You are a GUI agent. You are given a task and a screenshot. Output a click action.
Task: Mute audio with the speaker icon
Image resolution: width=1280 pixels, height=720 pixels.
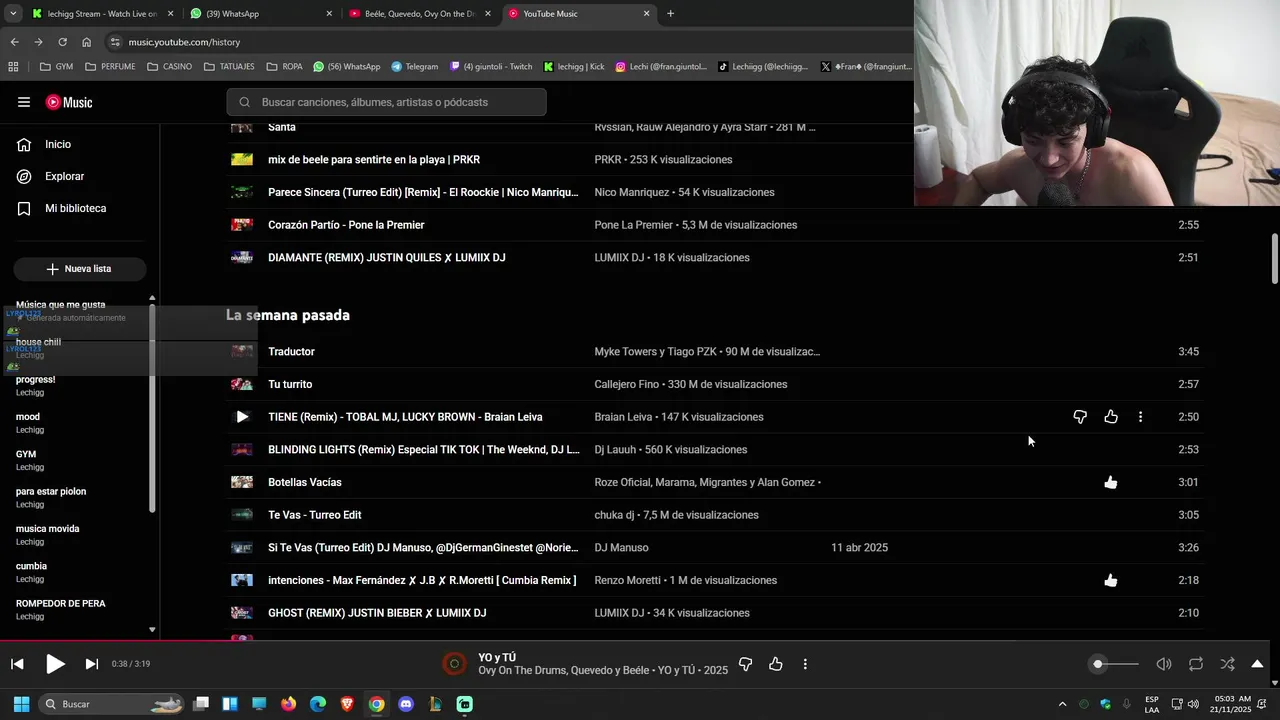1164,664
